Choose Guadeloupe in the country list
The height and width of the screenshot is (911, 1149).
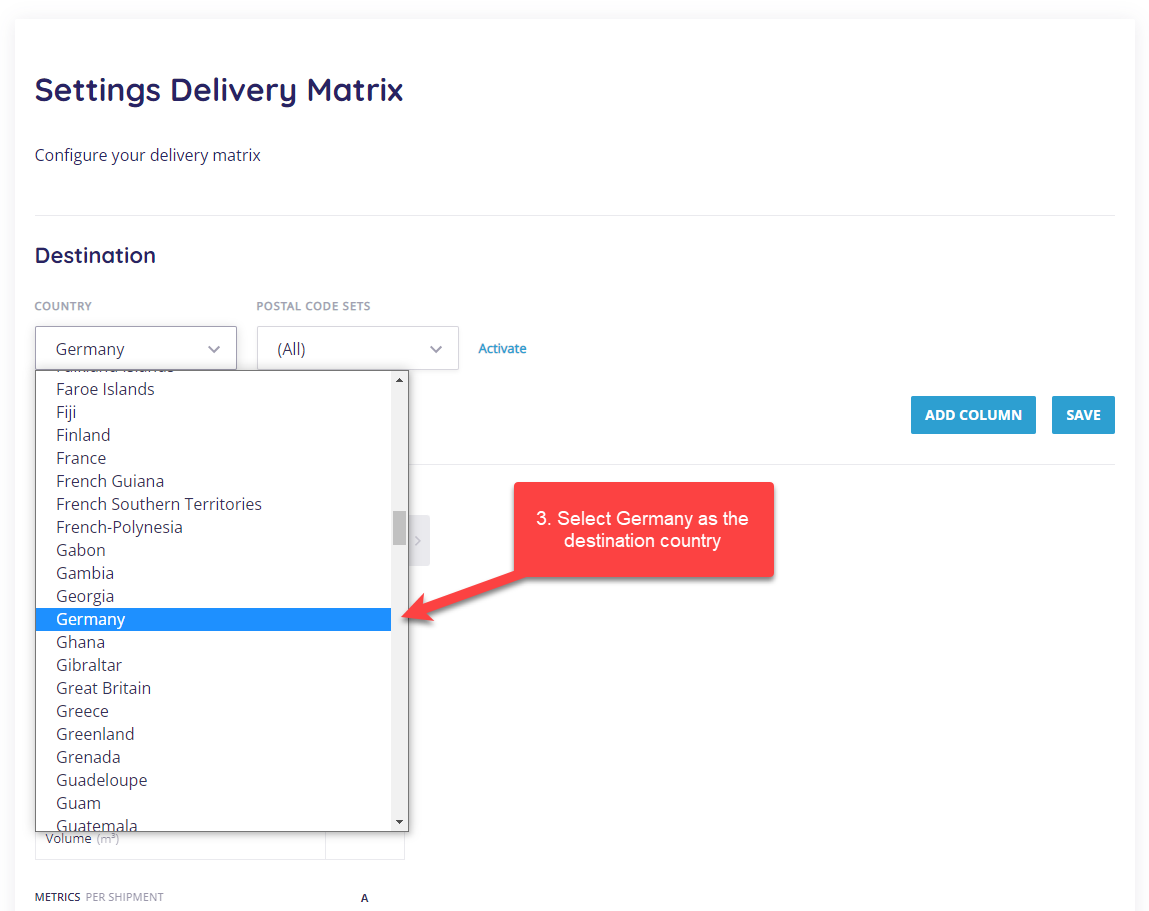tap(213, 781)
